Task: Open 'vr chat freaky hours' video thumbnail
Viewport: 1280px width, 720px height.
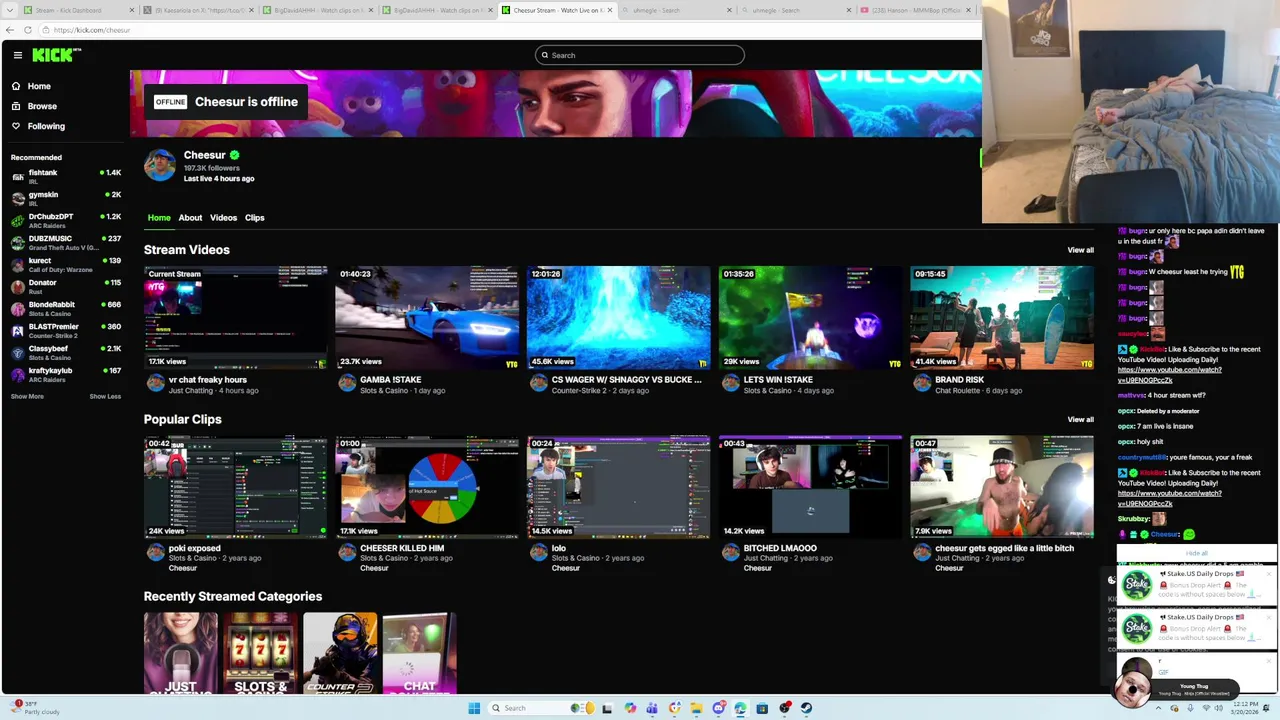Action: pos(235,317)
